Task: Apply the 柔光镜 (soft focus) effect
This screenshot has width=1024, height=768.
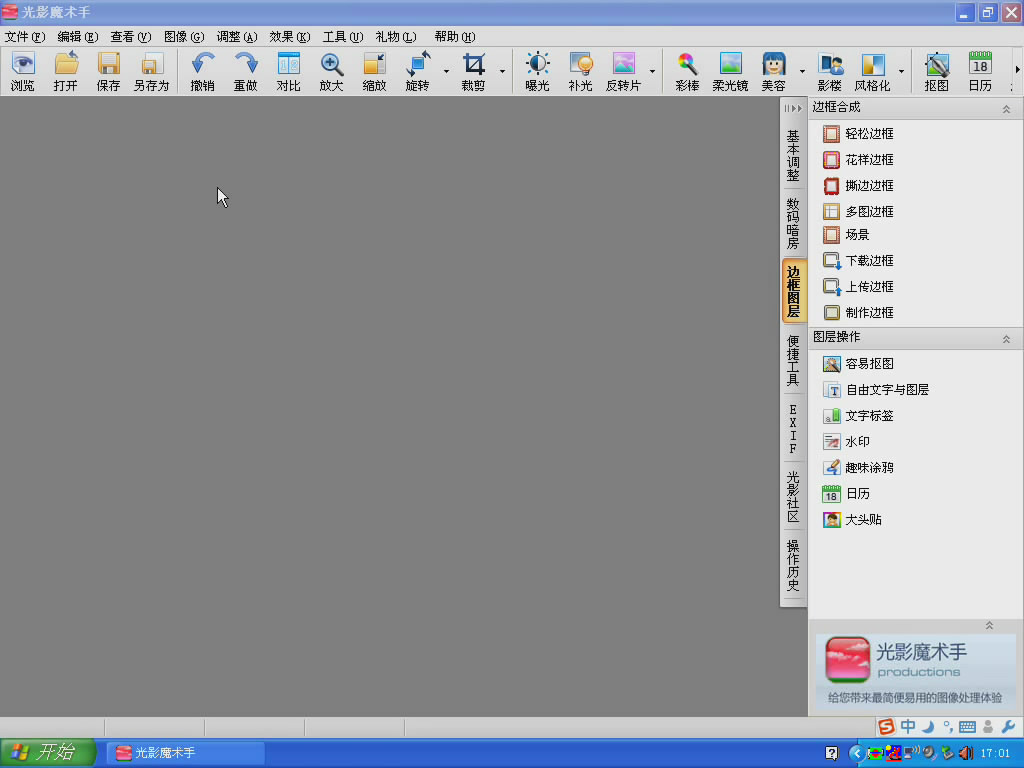Action: [730, 71]
